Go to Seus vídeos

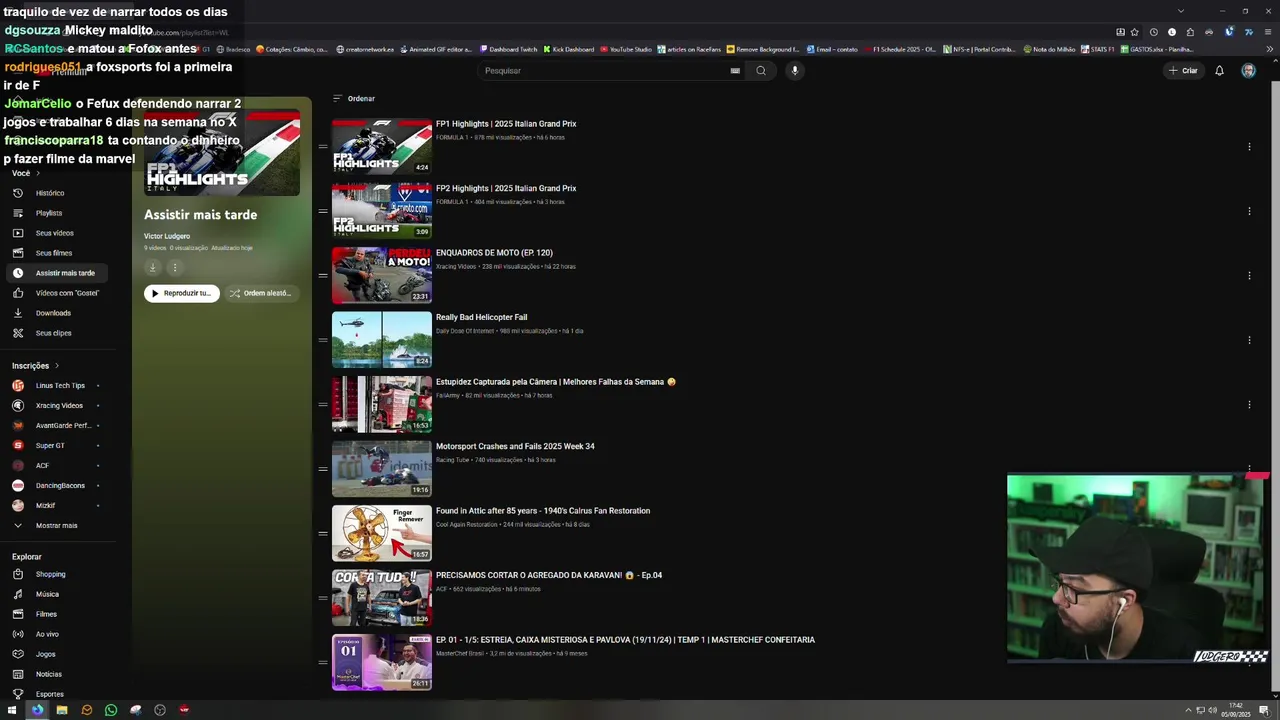pos(55,233)
